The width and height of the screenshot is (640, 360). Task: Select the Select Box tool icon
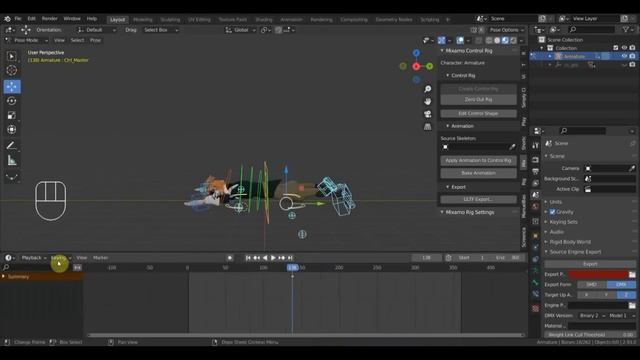pos(11,56)
